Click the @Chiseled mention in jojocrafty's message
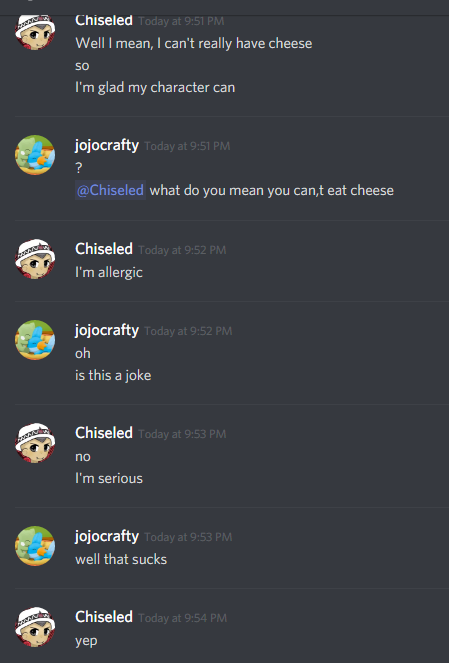This screenshot has width=449, height=663. [x=110, y=190]
